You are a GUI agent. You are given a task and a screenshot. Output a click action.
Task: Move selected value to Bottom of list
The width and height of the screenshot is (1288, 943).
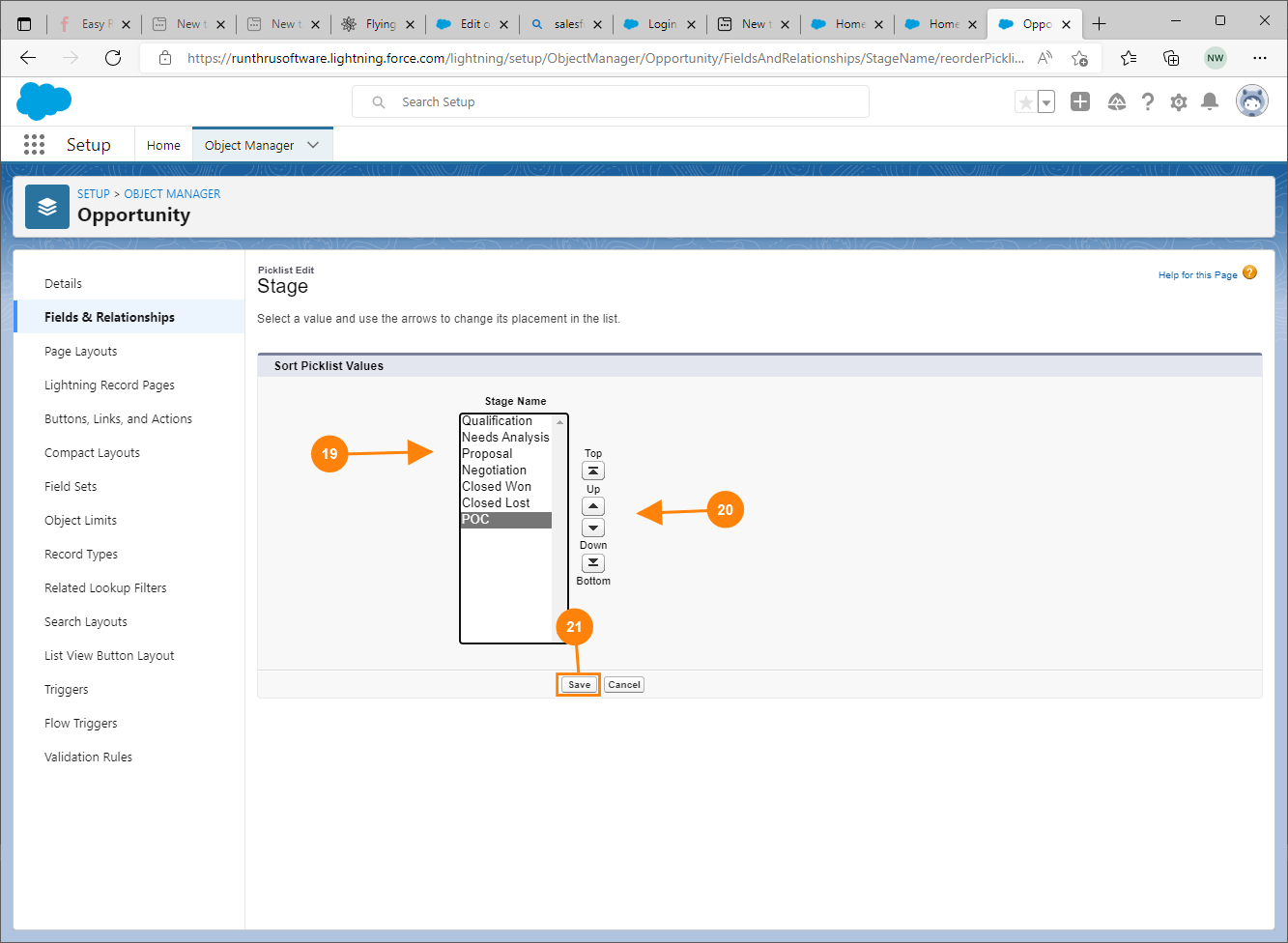coord(593,563)
